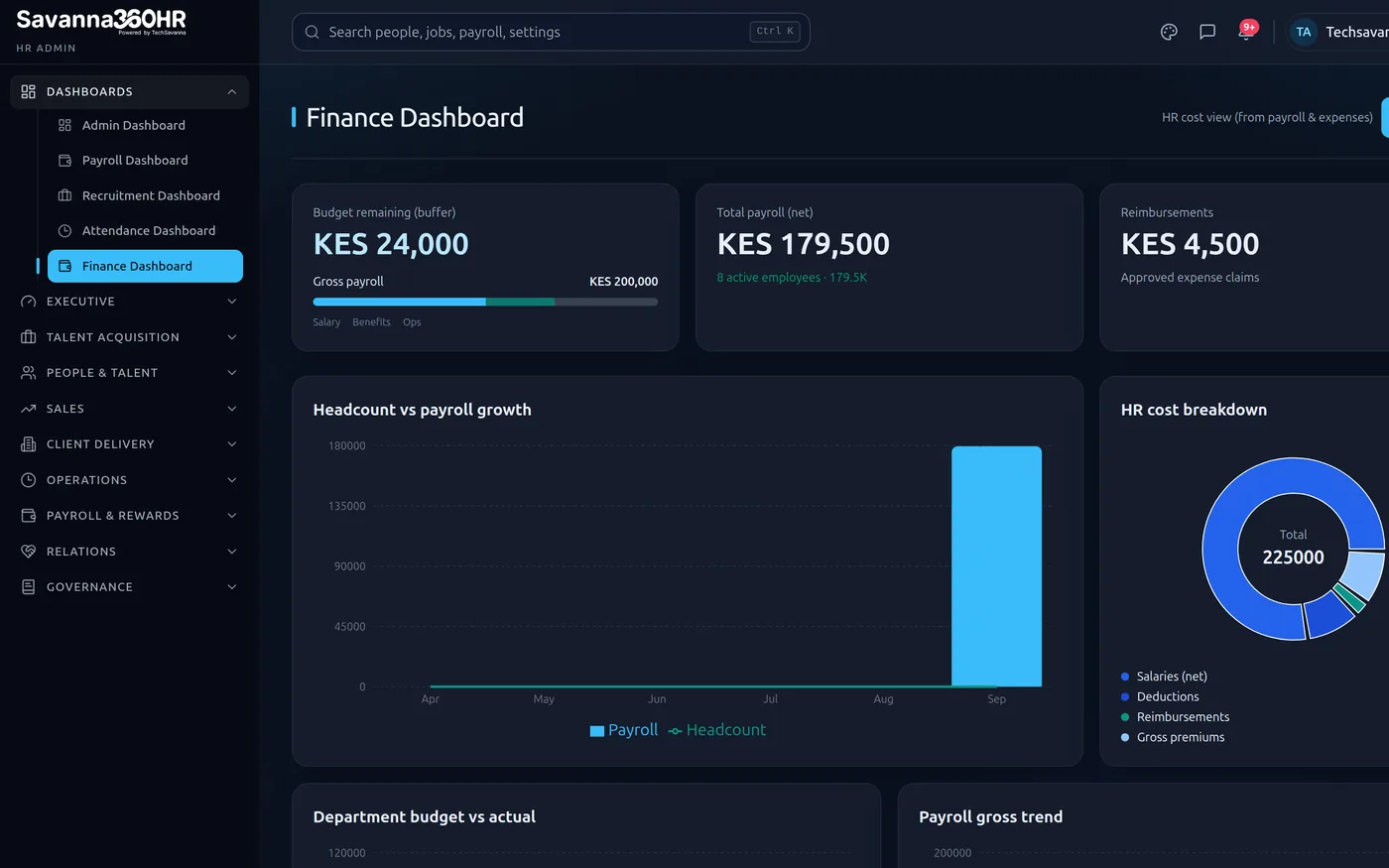The image size is (1389, 868).
Task: Toggle Gross premiums legend entry
Action: coord(1173,737)
